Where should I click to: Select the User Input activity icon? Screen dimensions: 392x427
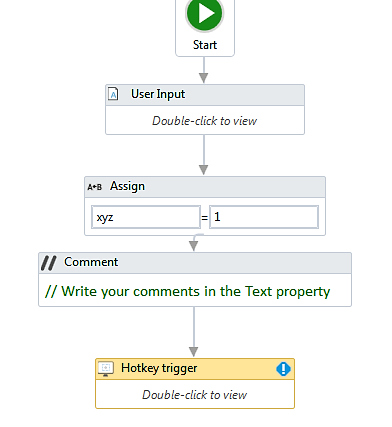pos(113,94)
